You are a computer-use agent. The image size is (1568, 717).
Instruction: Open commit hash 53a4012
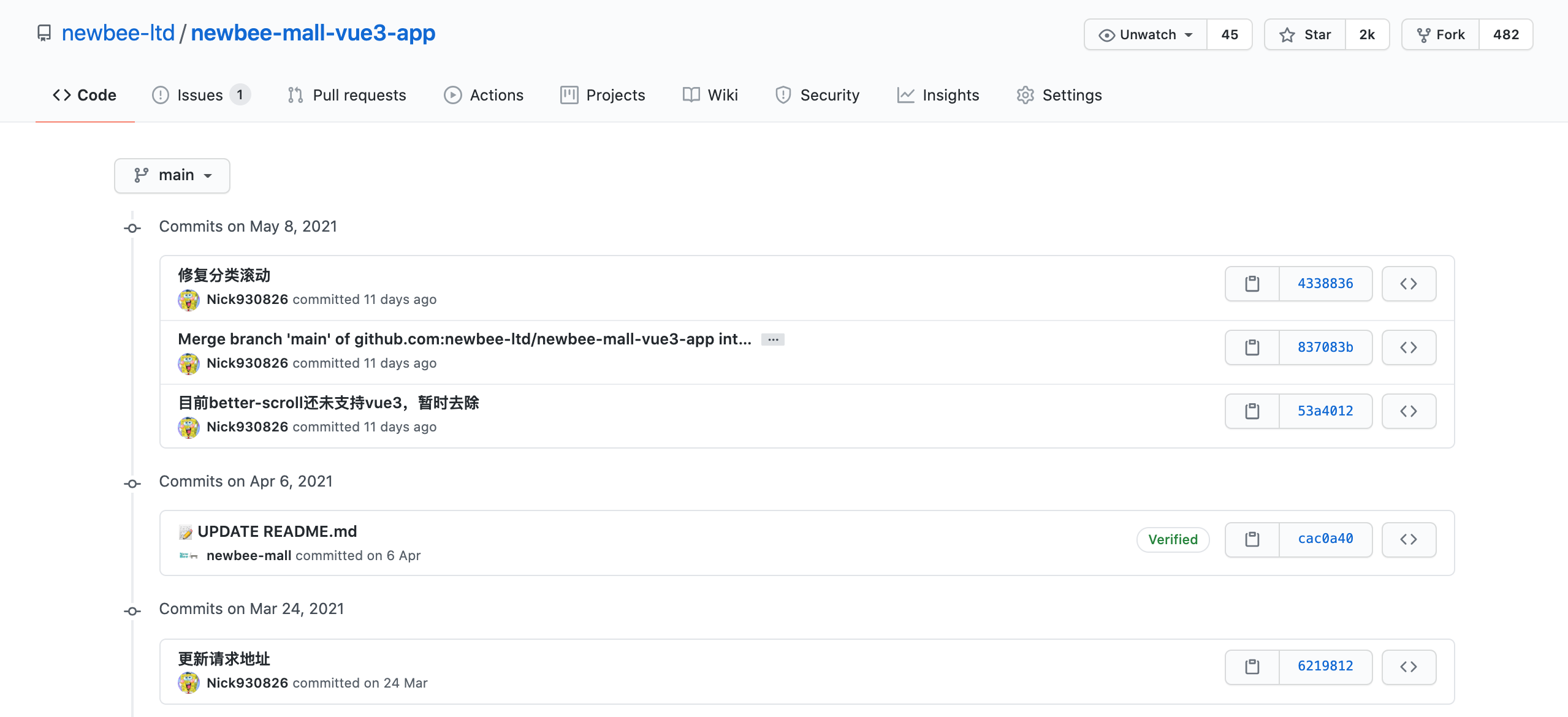coord(1325,411)
